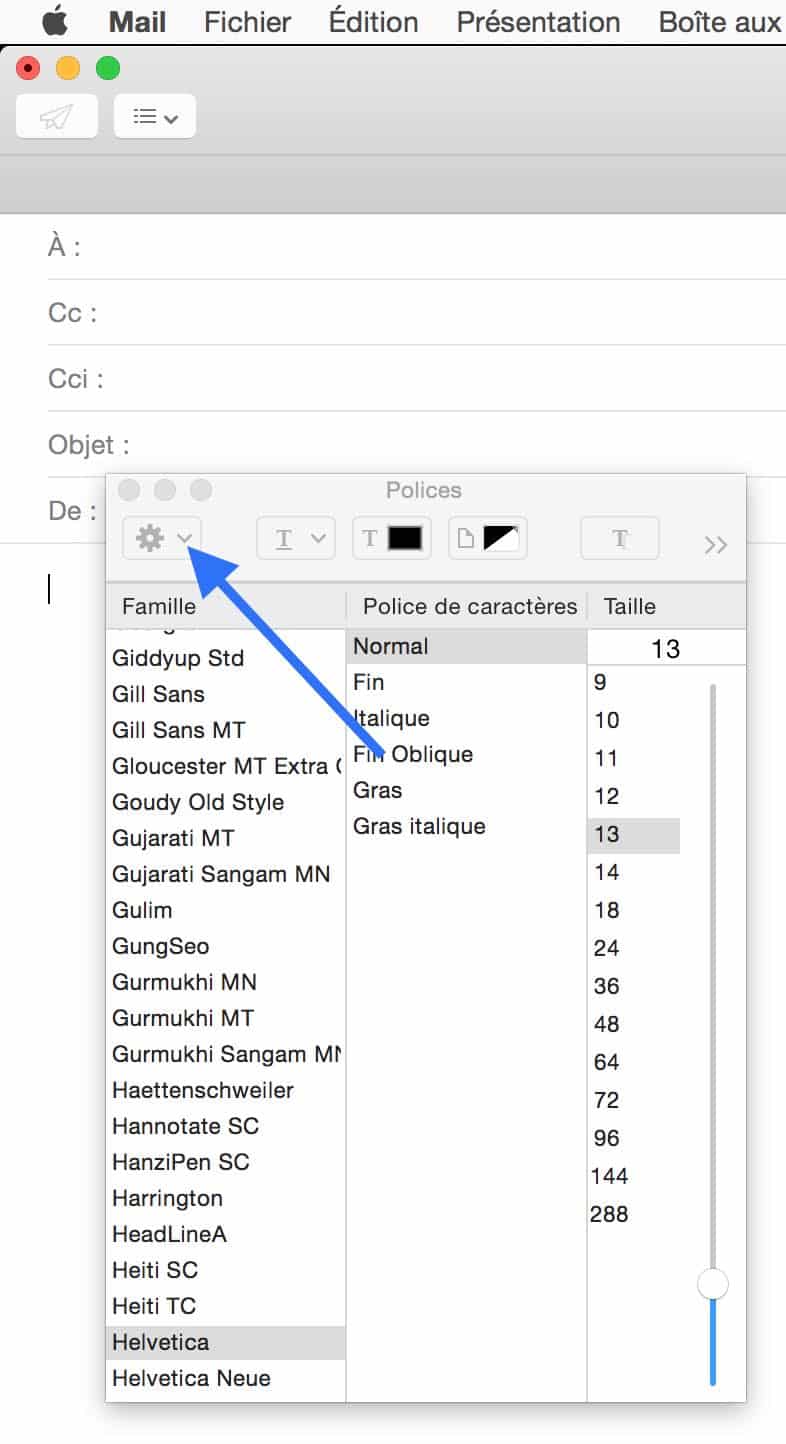
Task: Click the send message paper plane icon
Action: (56, 115)
